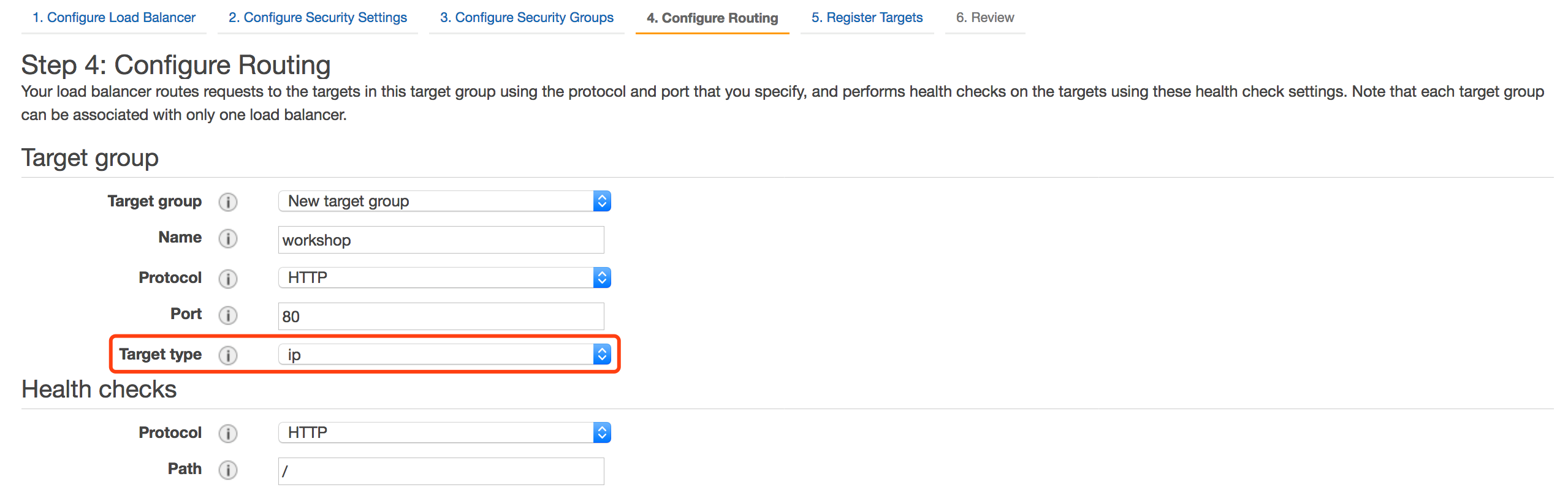This screenshot has height=490, width=1568.
Task: Select the Configure Routing tab
Action: [712, 18]
